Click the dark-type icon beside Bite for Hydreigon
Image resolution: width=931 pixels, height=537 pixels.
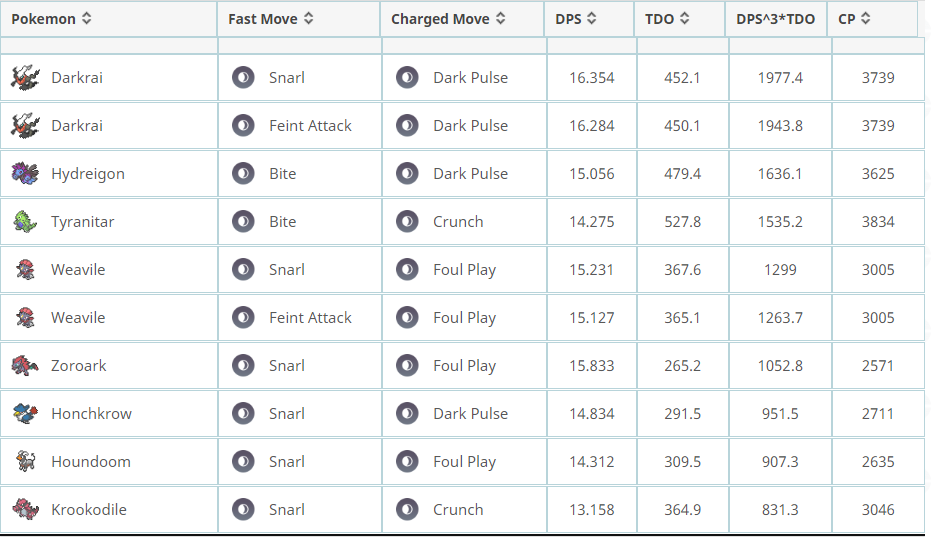click(243, 173)
